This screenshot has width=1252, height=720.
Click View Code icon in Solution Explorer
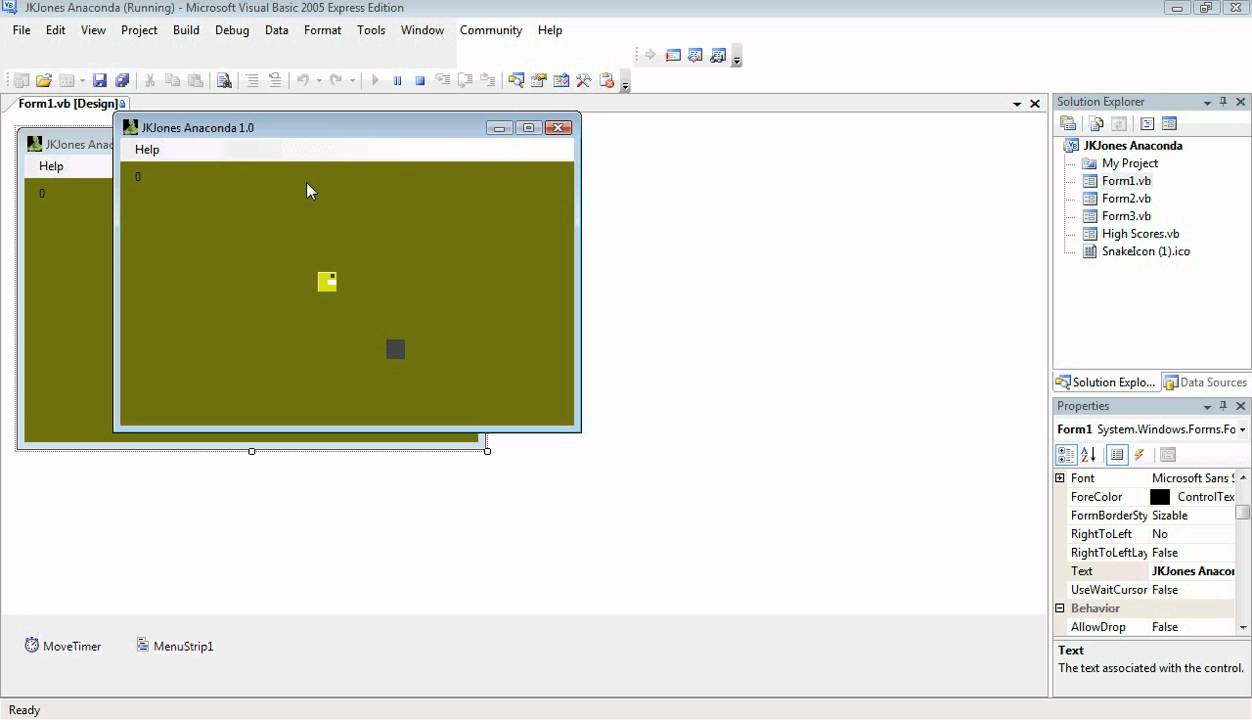coord(1147,124)
